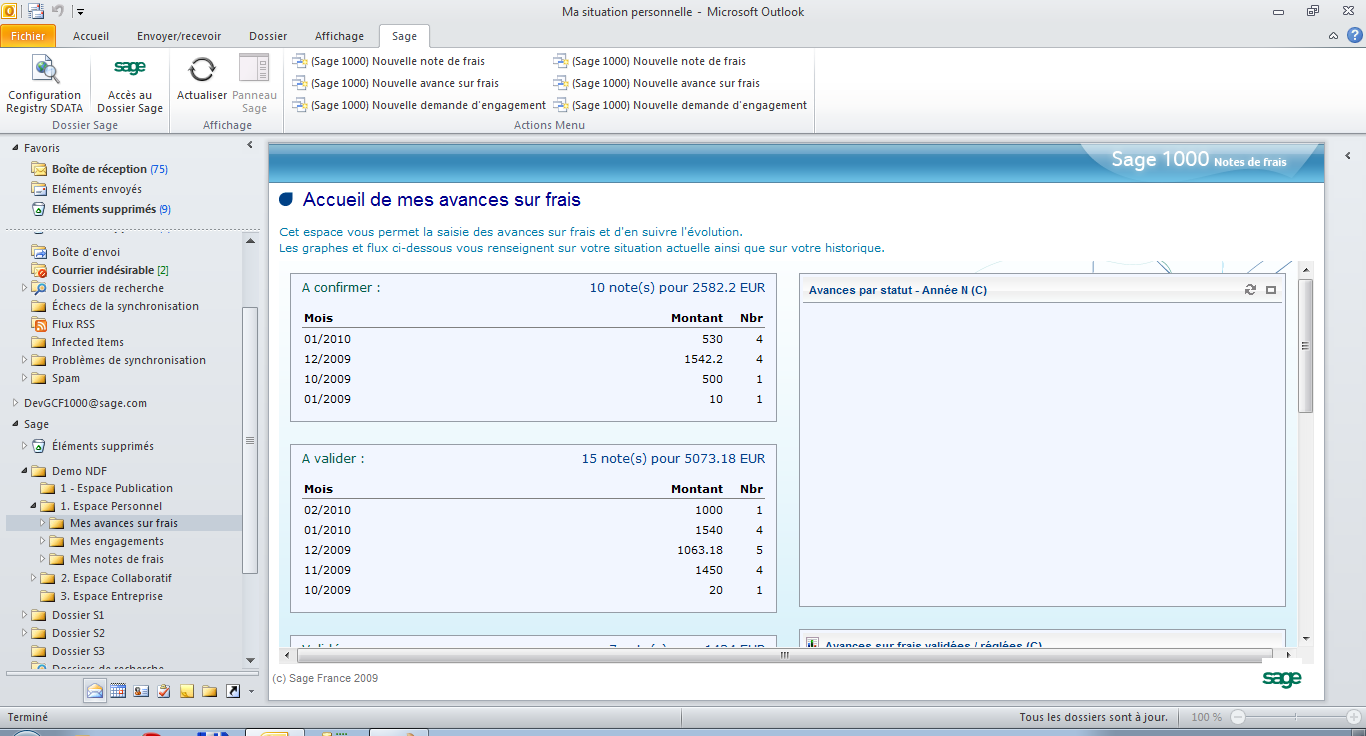Screen dimensions: 1366x736
Task: Switch to Notes view in navigation bar
Action: (x=187, y=691)
